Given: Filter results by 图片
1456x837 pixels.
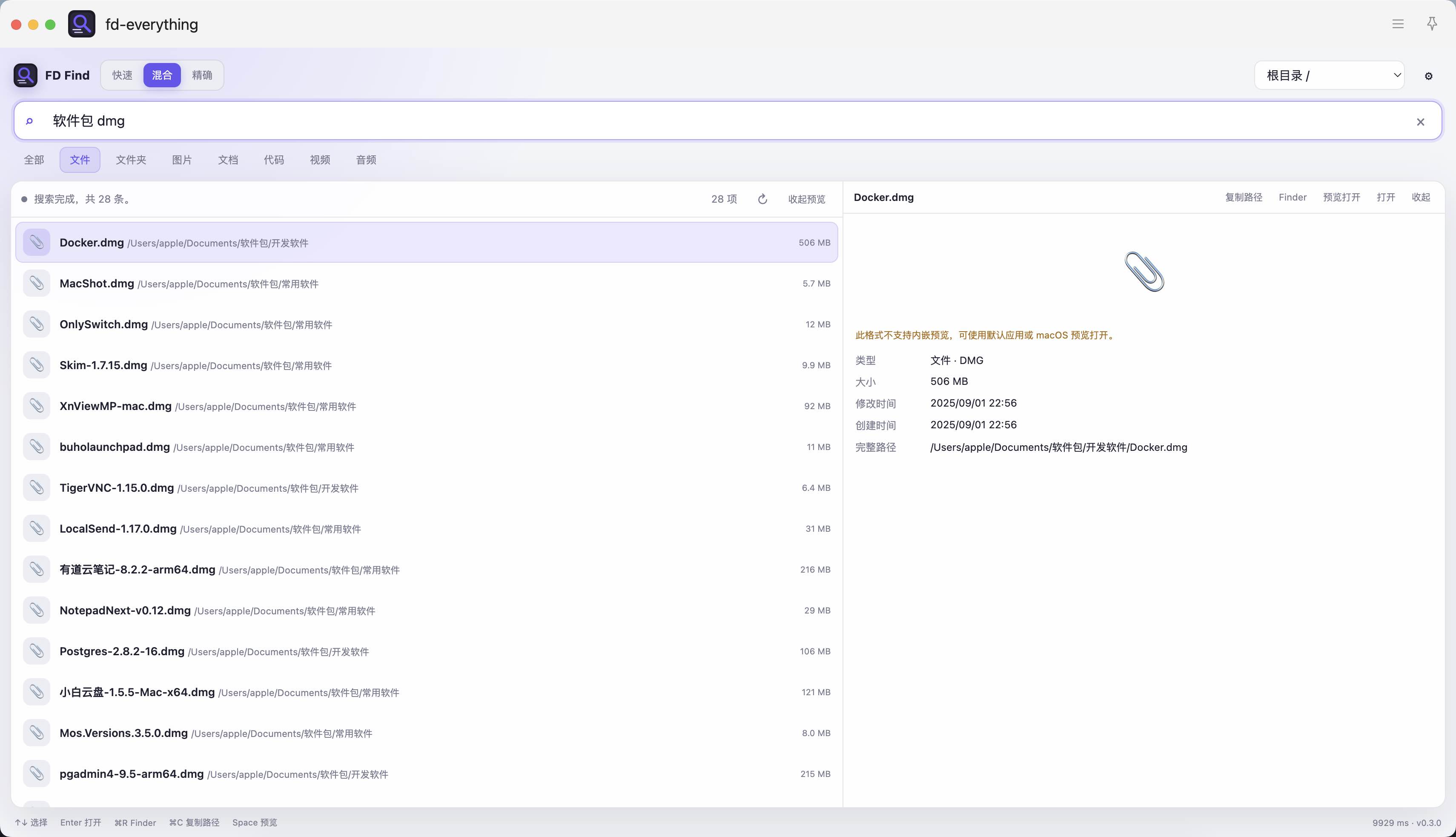Looking at the screenshot, I should (x=182, y=160).
